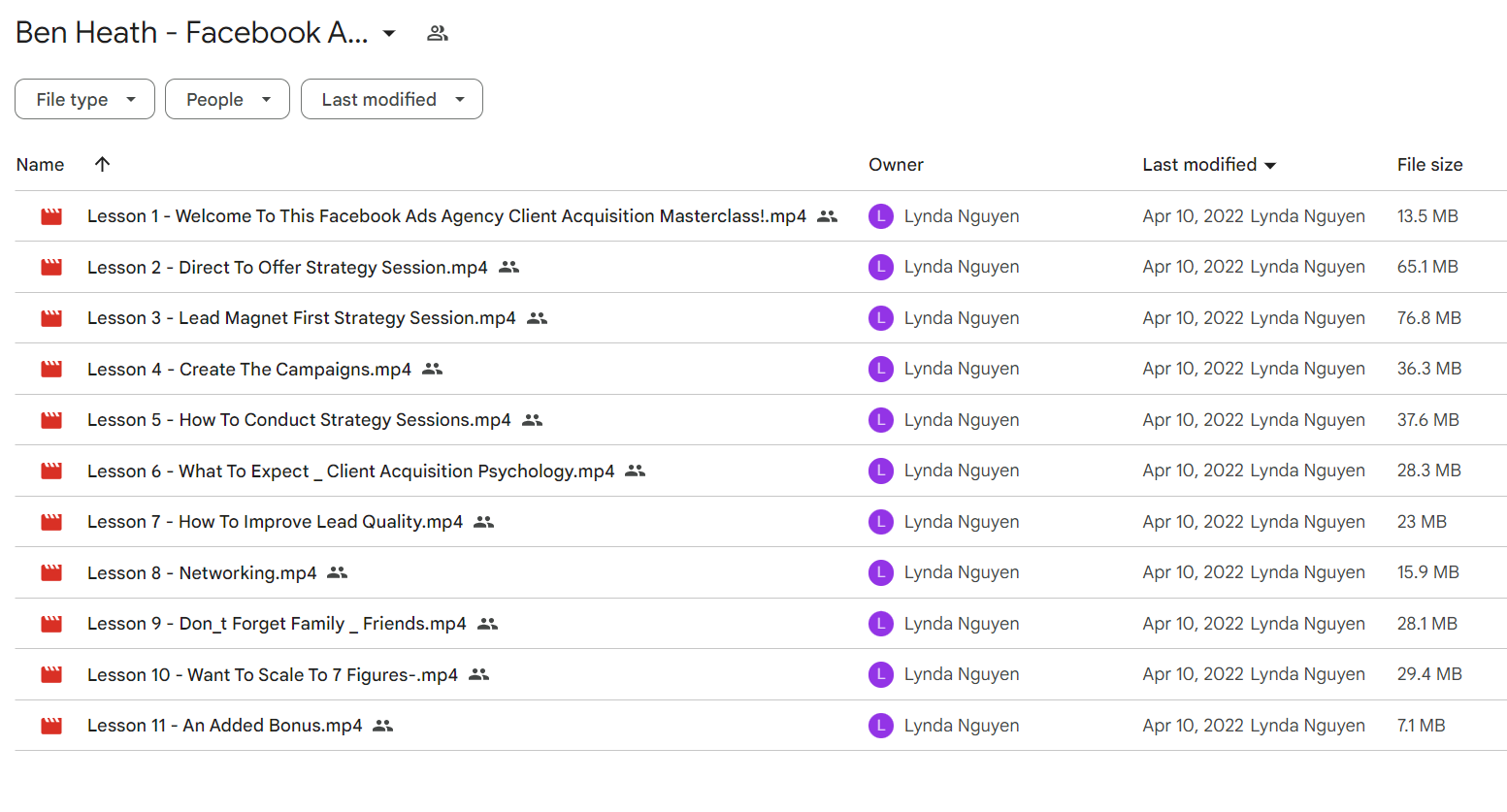Click file size 13.5 MB

coord(1427,216)
